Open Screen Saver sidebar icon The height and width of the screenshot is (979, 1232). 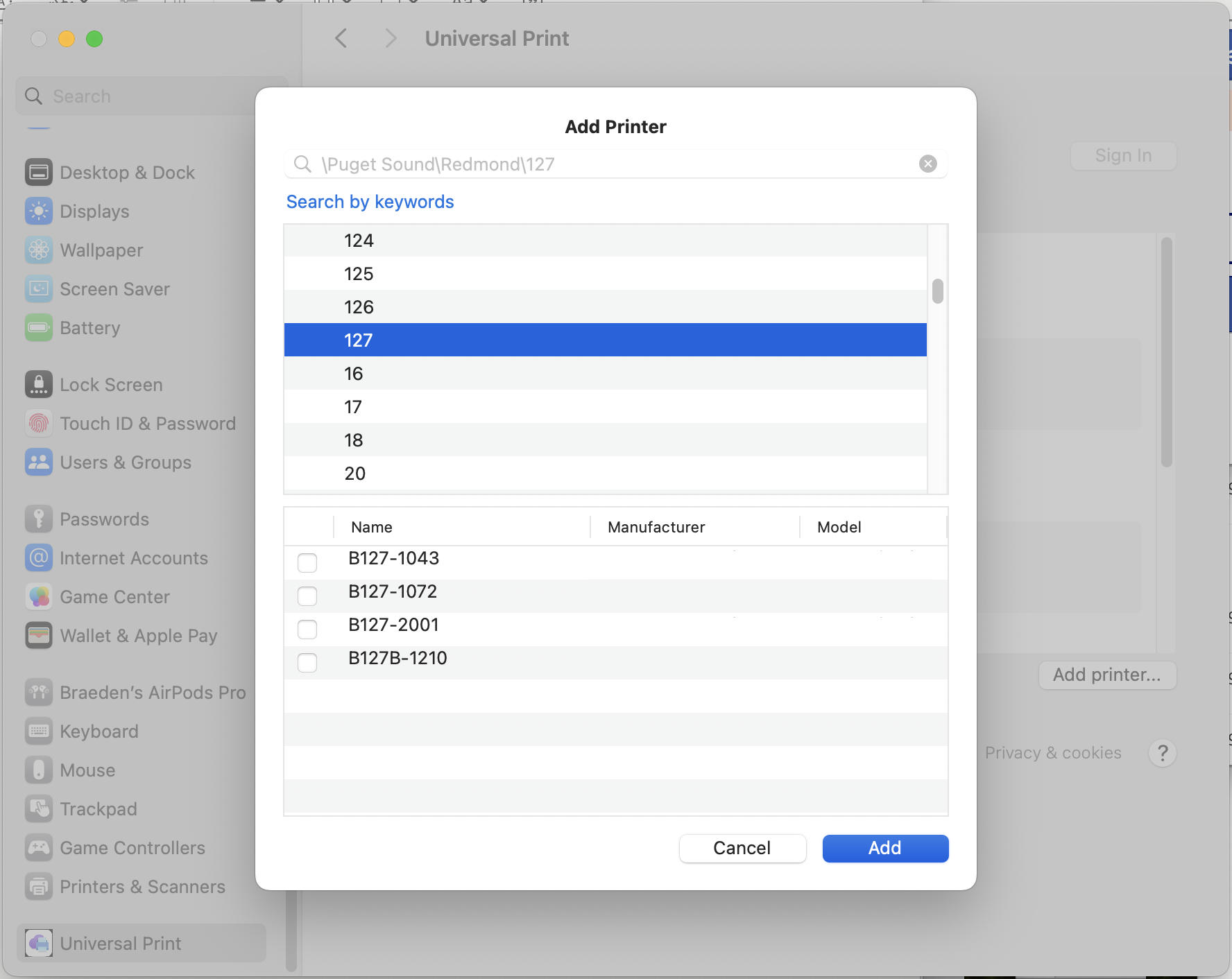(x=39, y=288)
